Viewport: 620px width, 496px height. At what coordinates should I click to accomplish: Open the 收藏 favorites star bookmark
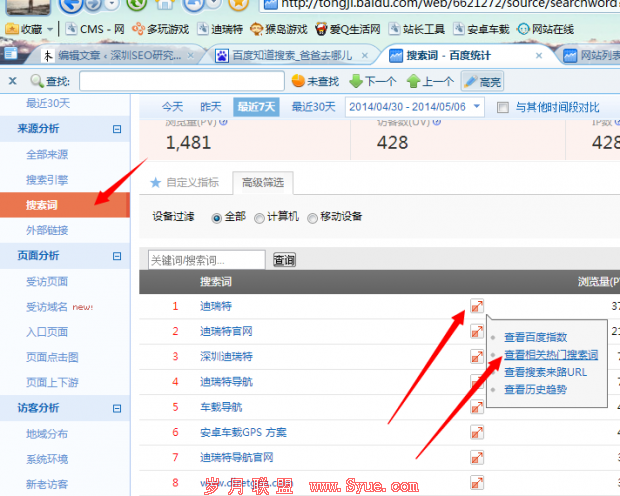click(x=25, y=29)
